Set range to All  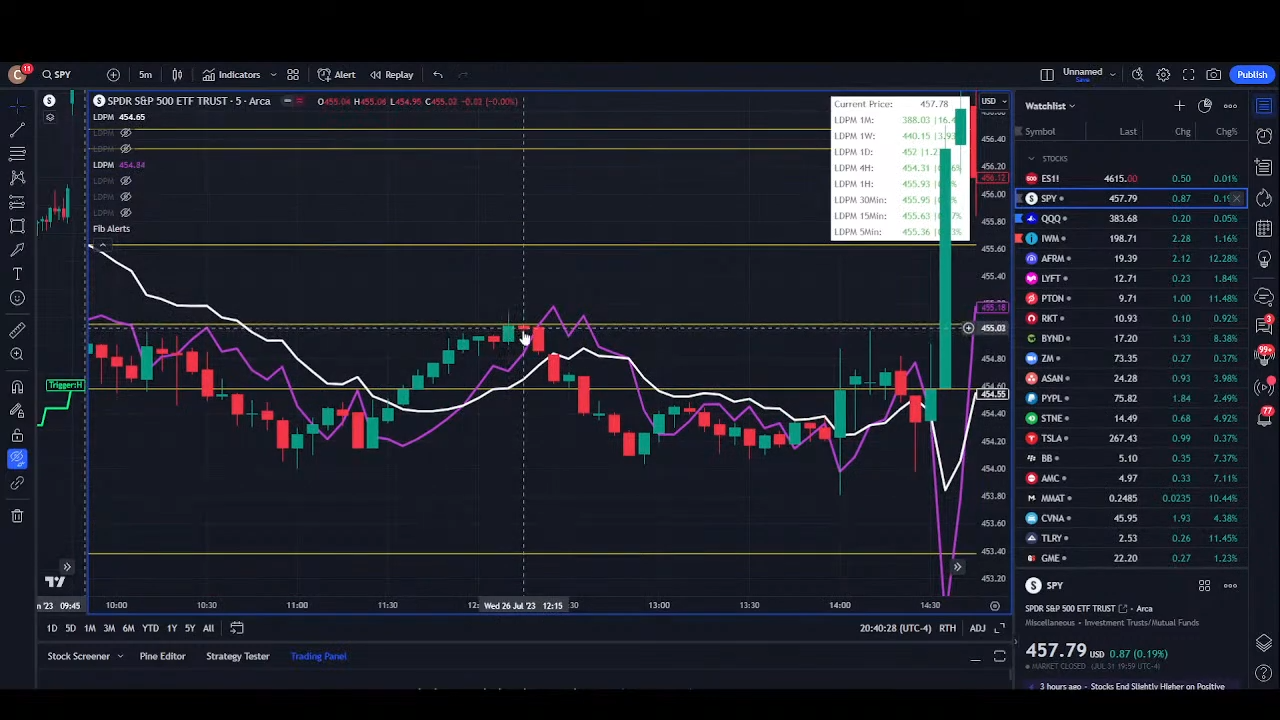208,628
